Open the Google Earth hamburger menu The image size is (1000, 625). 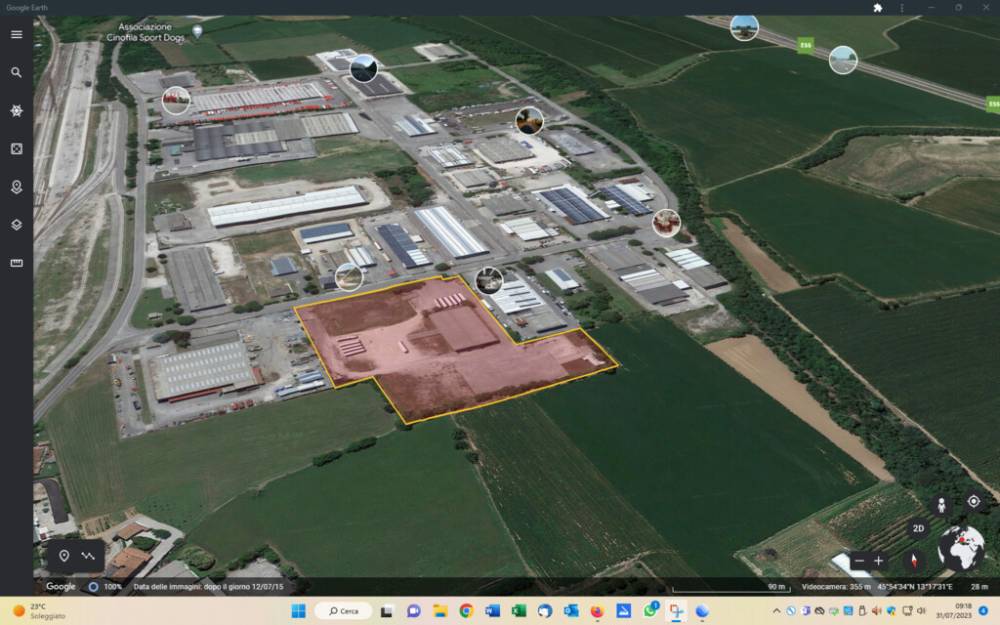click(16, 34)
